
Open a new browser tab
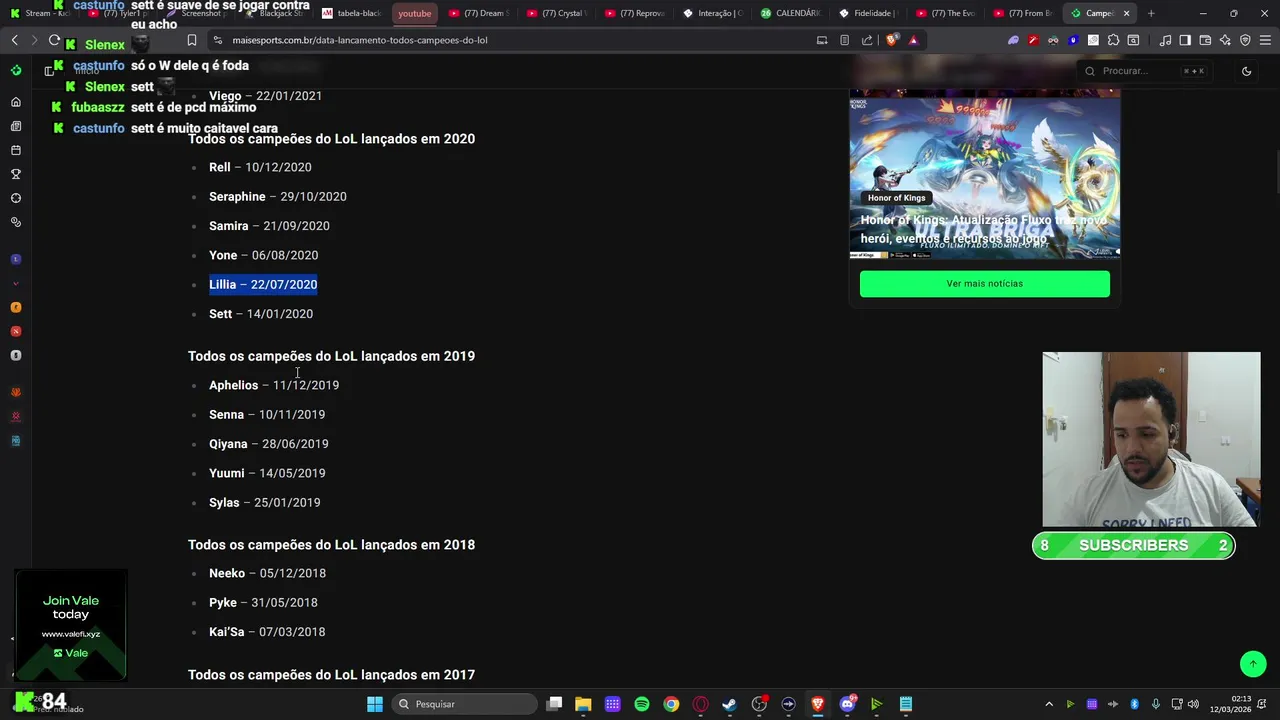coord(1151,13)
